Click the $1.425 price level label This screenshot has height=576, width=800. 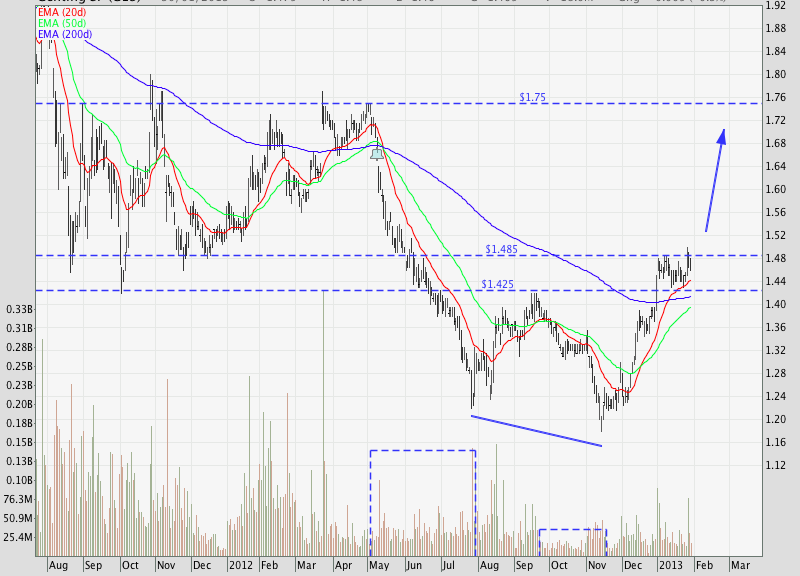pyautogui.click(x=497, y=284)
